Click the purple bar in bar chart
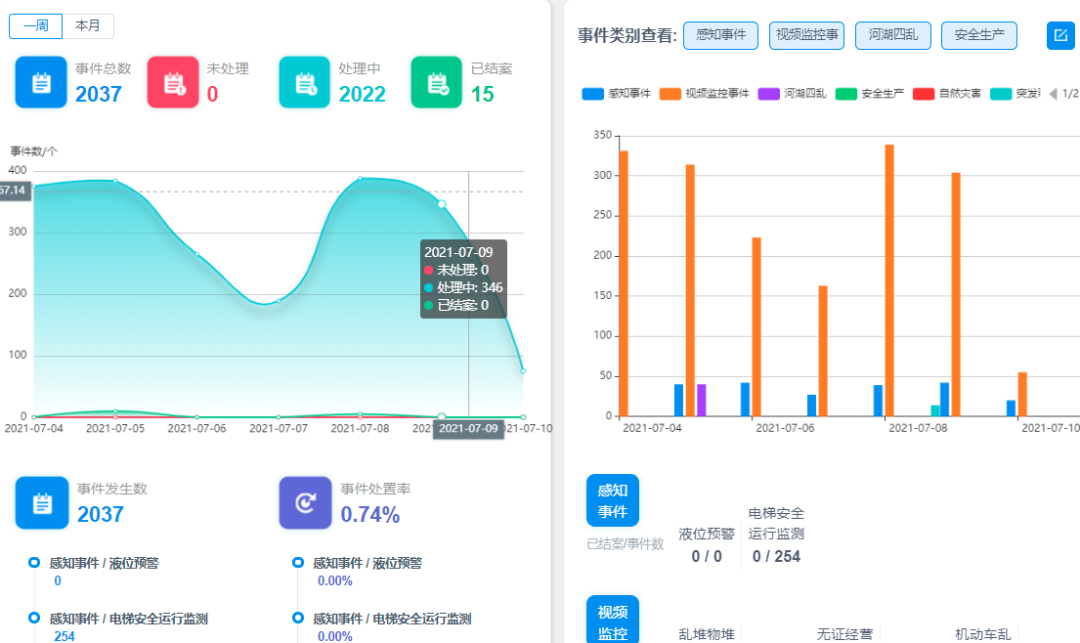 [701, 400]
